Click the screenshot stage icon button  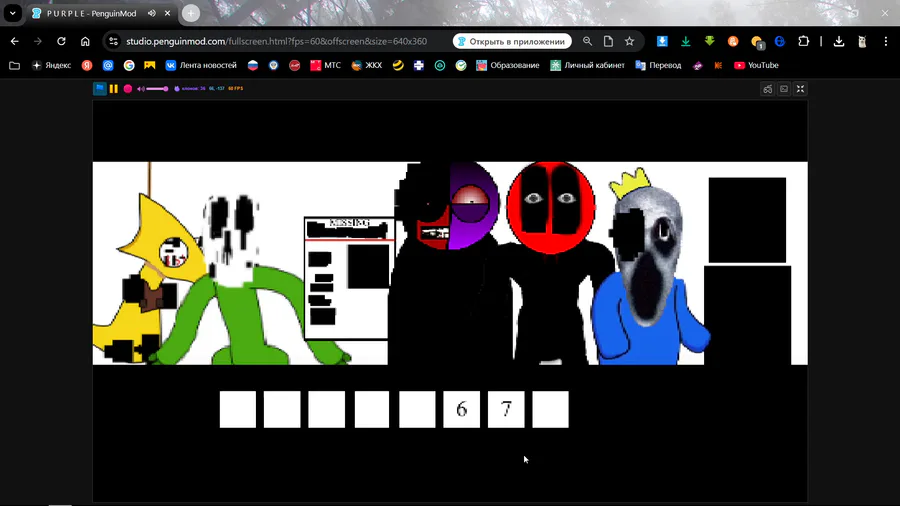(784, 89)
